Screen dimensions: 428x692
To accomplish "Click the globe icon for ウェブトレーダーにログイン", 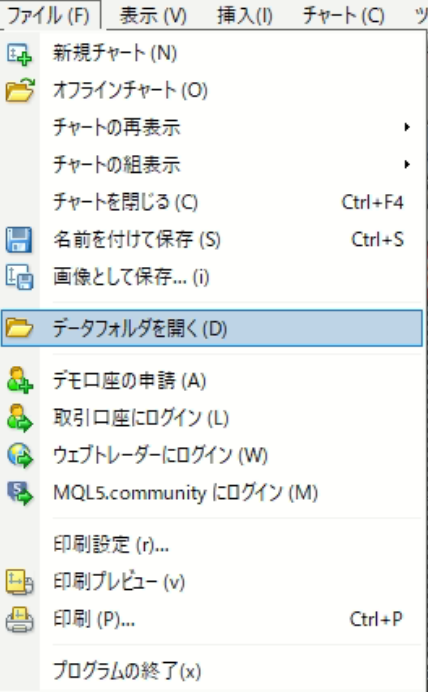I will coord(20,455).
